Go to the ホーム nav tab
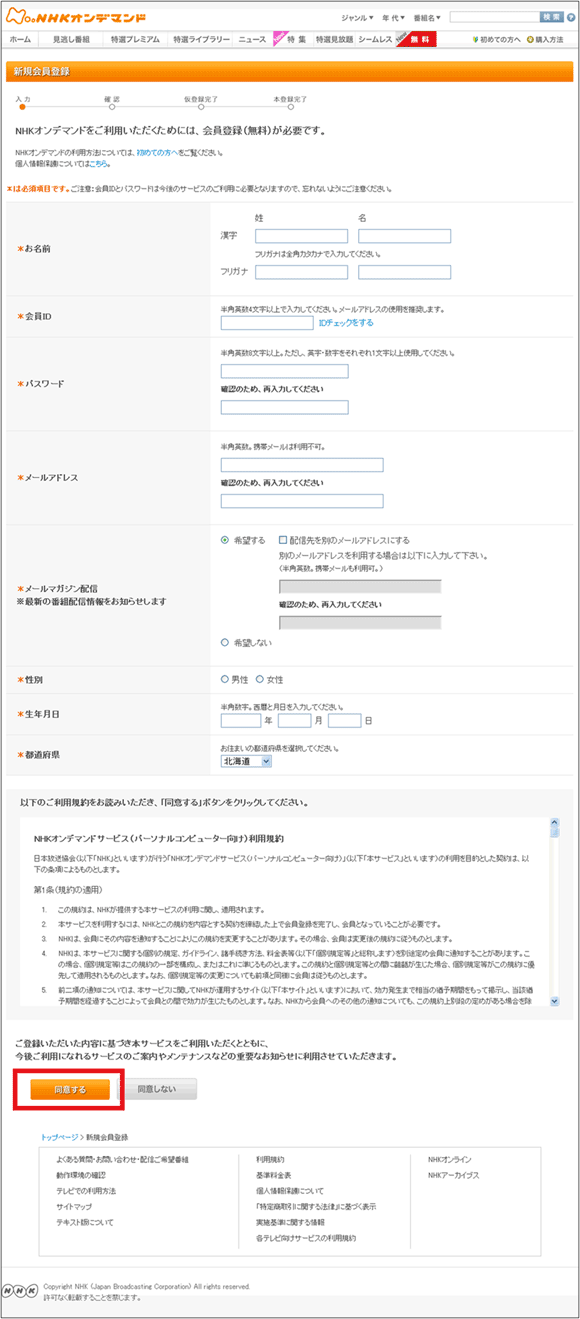Screen dimensions: 580x1319 click(20, 39)
